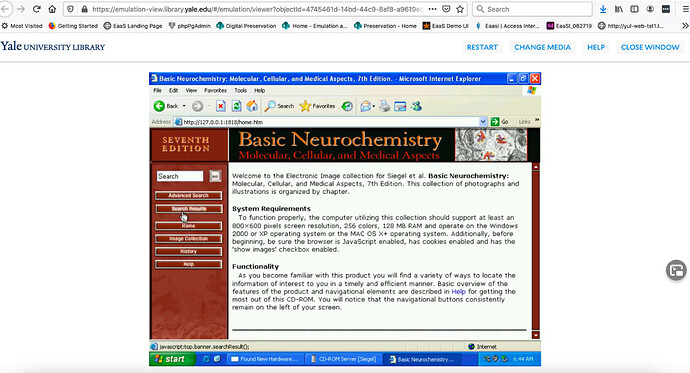Image resolution: width=690 pixels, height=373 pixels.
Task: Click History sidebar button
Action: coord(188,251)
